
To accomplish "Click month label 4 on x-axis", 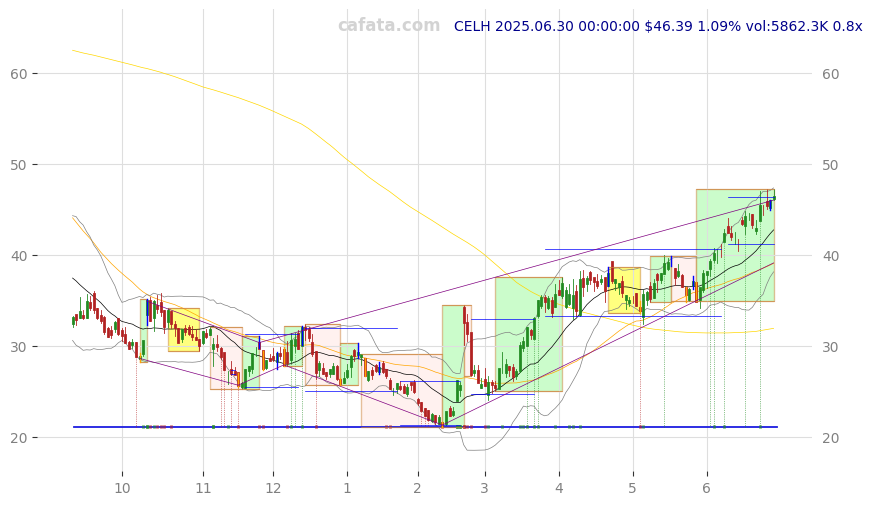I will tap(559, 489).
